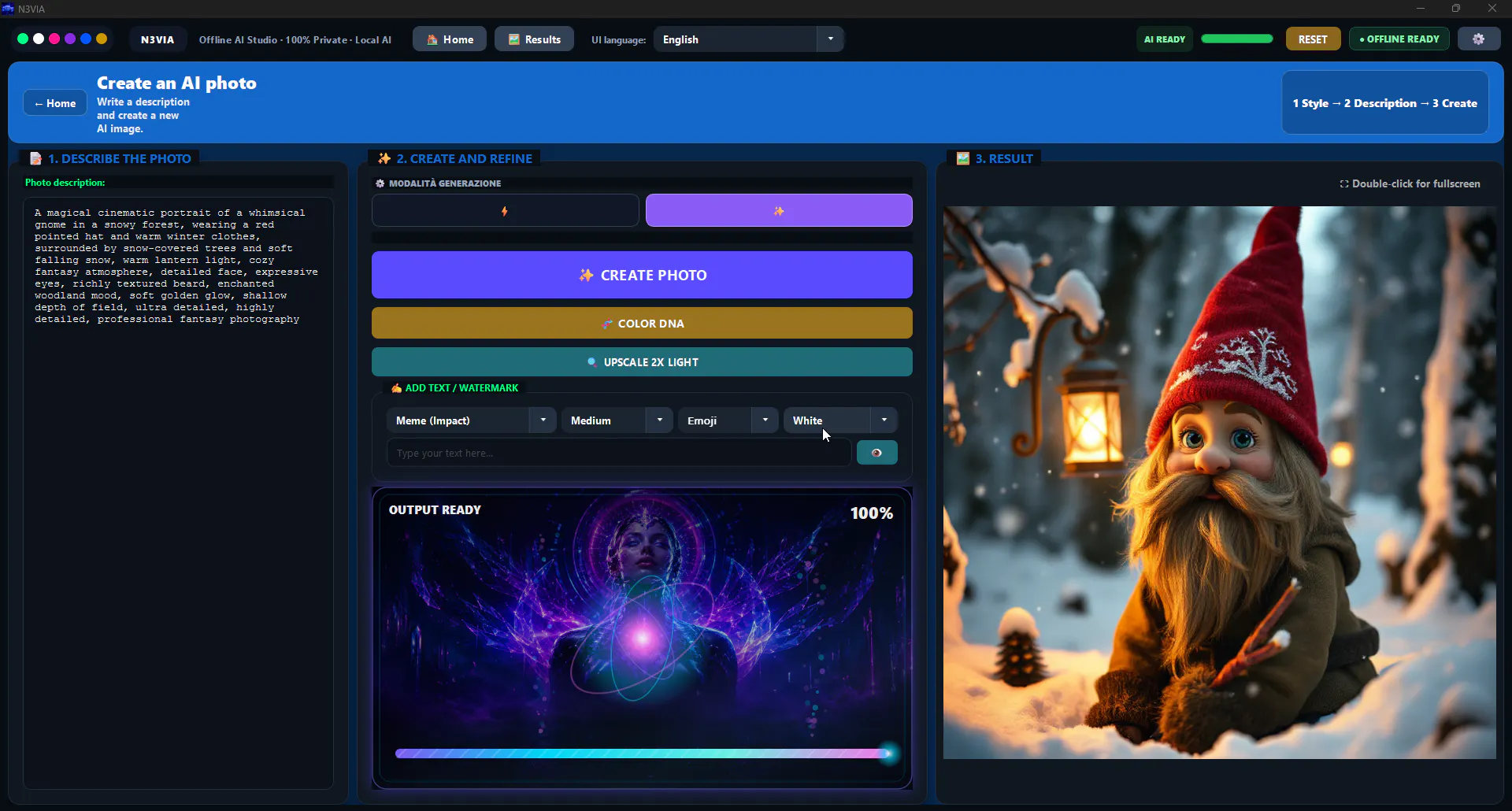Click the '1 Style → 2 Description → 3 Create' steps
The image size is (1512, 811).
click(1385, 103)
